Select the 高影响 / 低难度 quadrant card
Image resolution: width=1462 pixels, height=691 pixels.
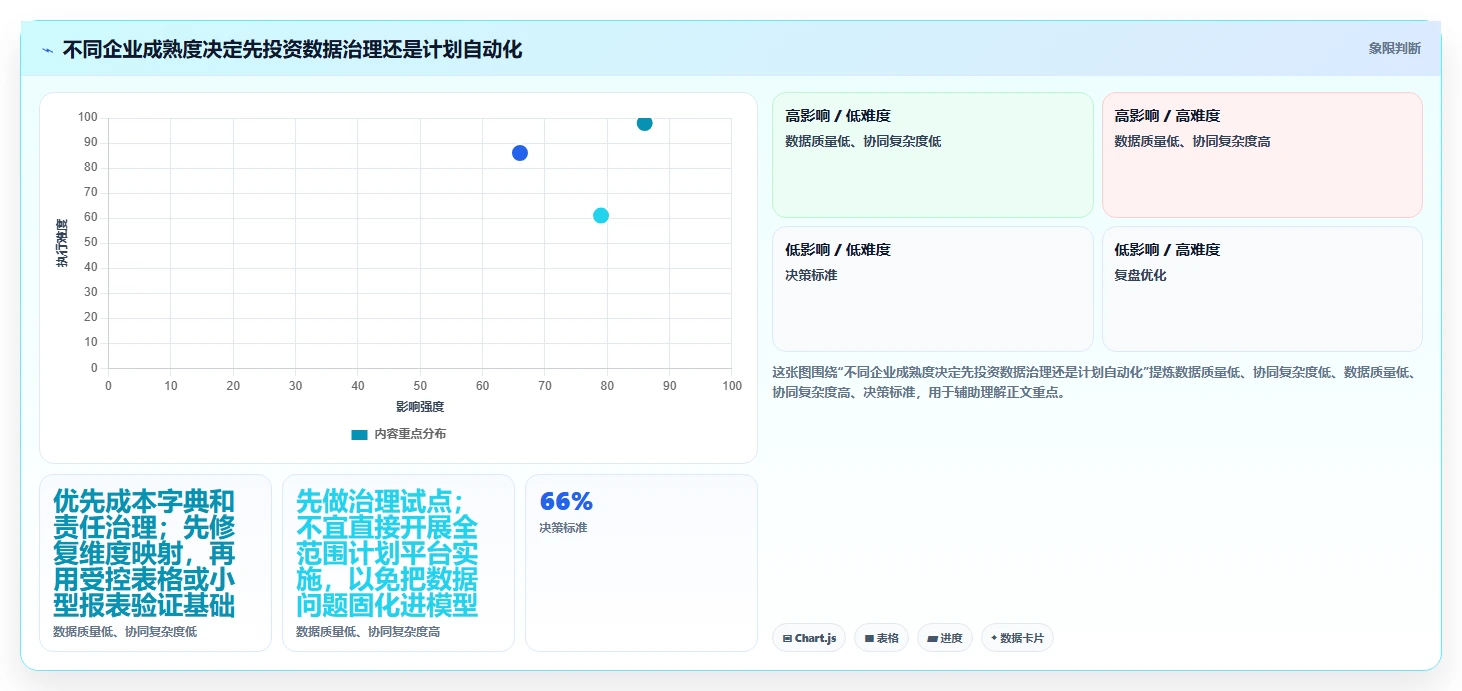[x=932, y=155]
